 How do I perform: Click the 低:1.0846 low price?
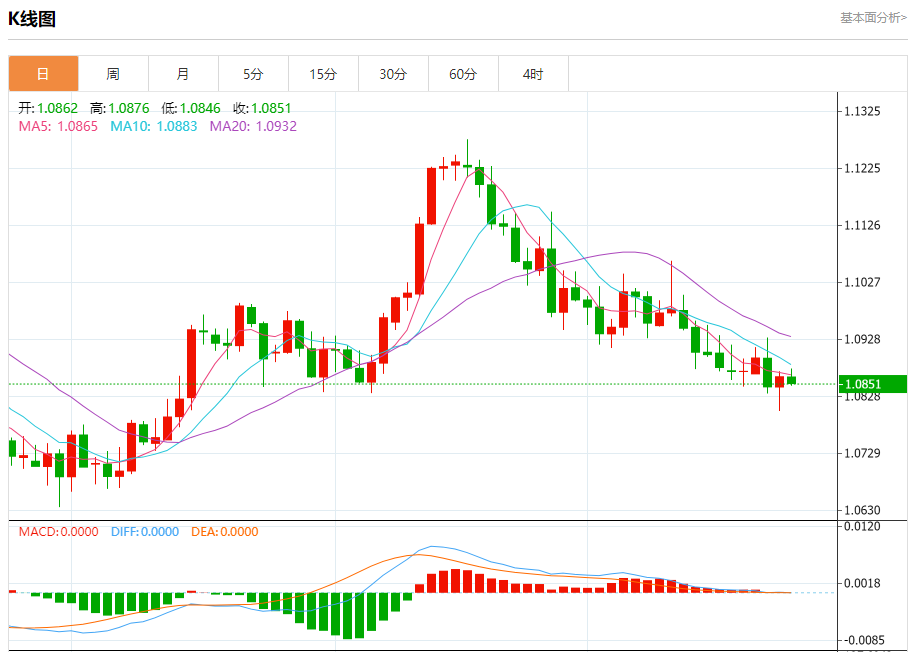click(191, 108)
